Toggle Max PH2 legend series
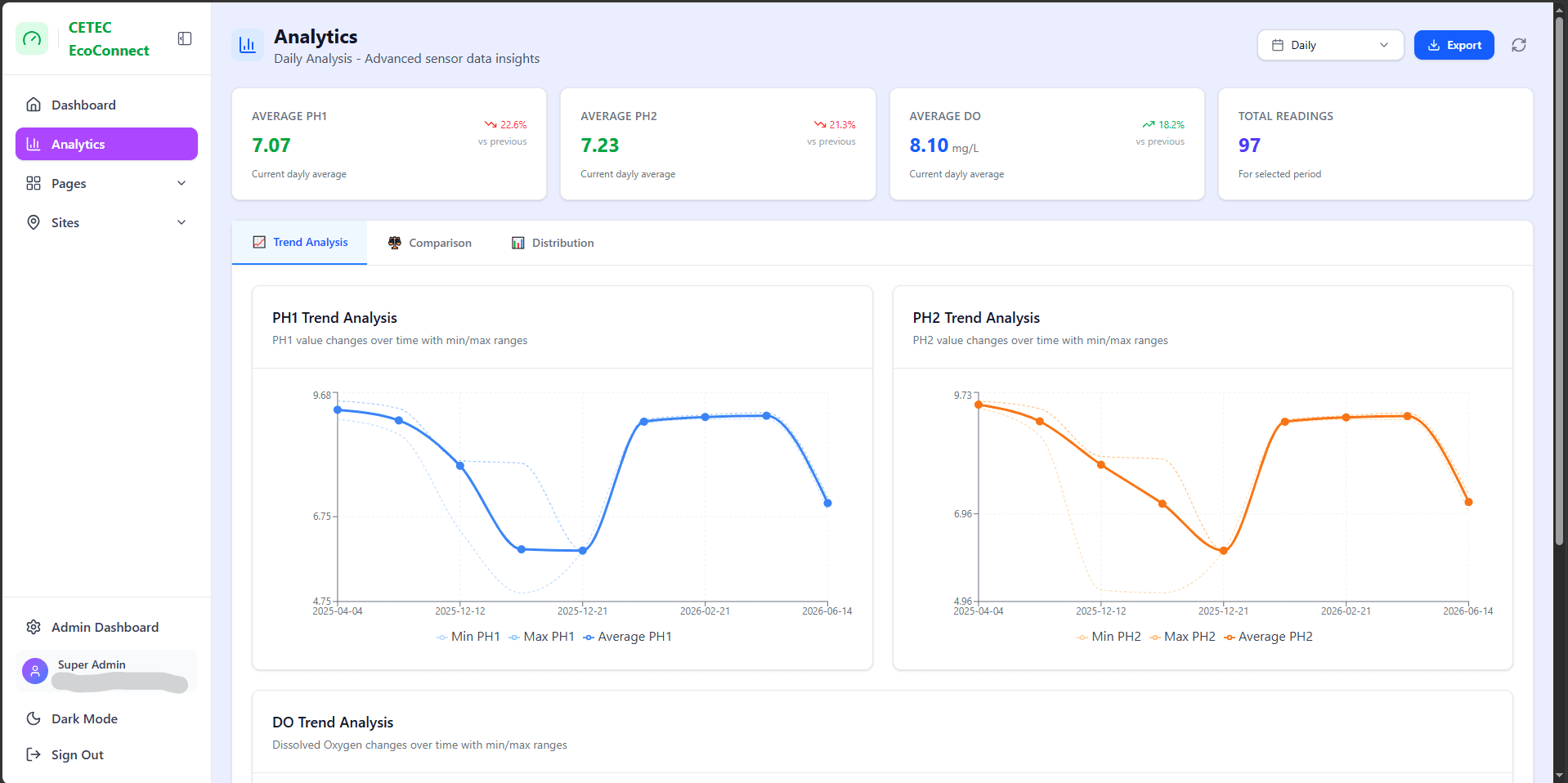1568x783 pixels. point(1182,637)
